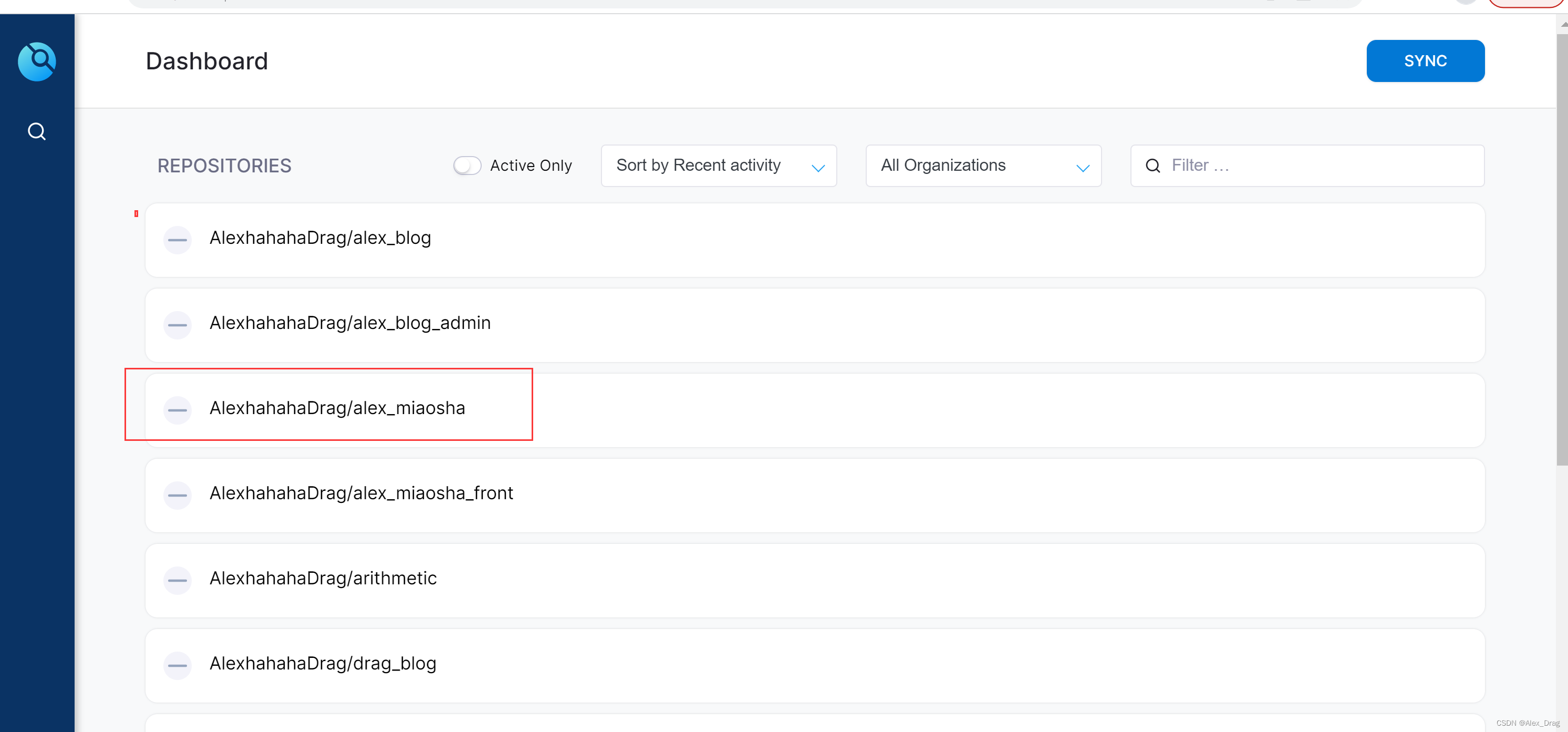Open Sort by Recent activity dropdown

(718, 166)
